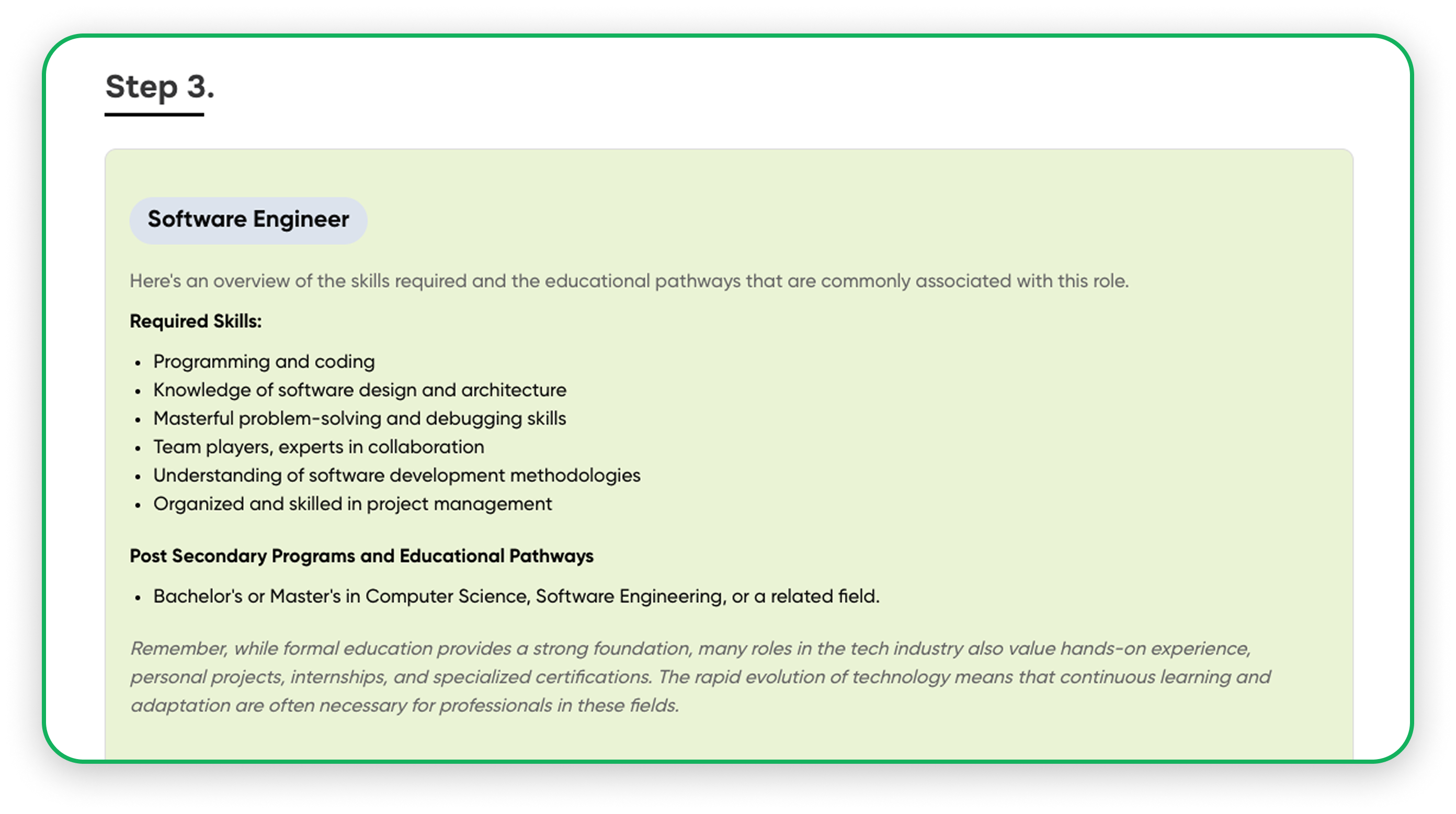This screenshot has width=1456, height=814.
Task: Click Masterful problem-solving and debugging skills
Action: coord(359,419)
